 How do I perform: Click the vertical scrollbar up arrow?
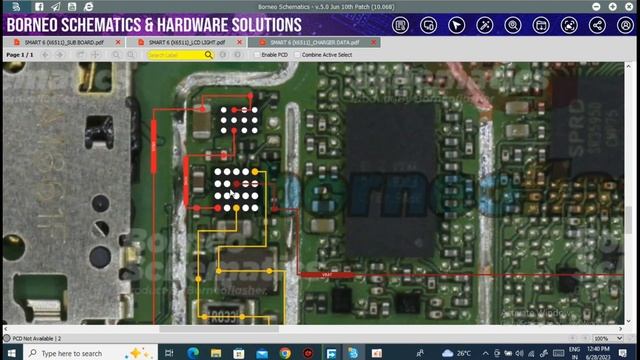(x=629, y=66)
